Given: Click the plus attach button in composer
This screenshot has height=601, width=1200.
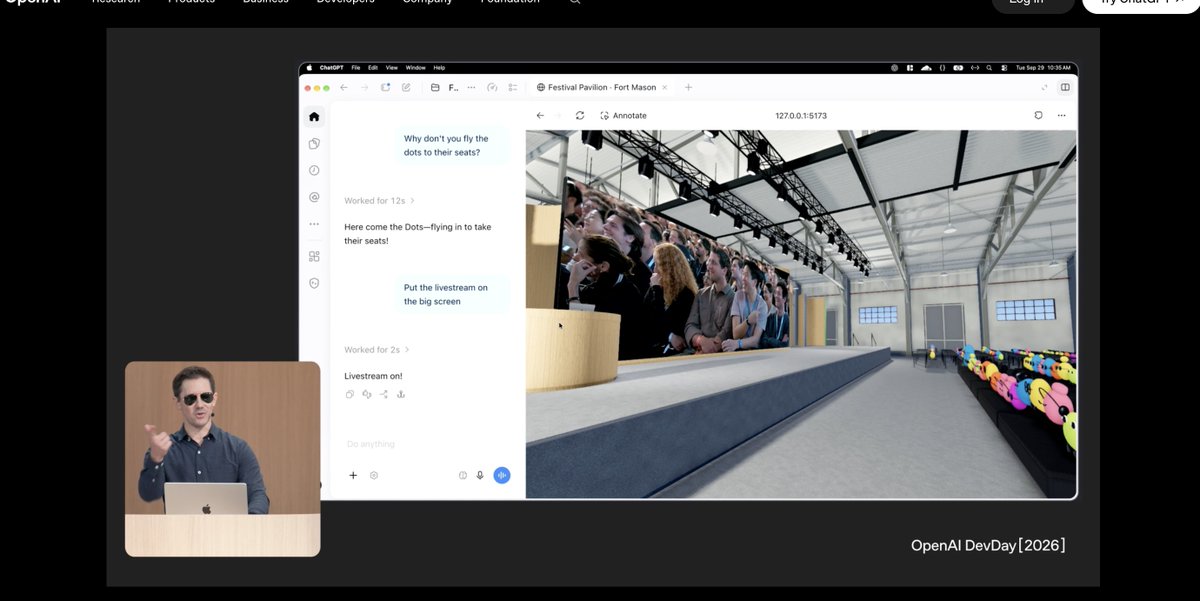Looking at the screenshot, I should tap(353, 476).
